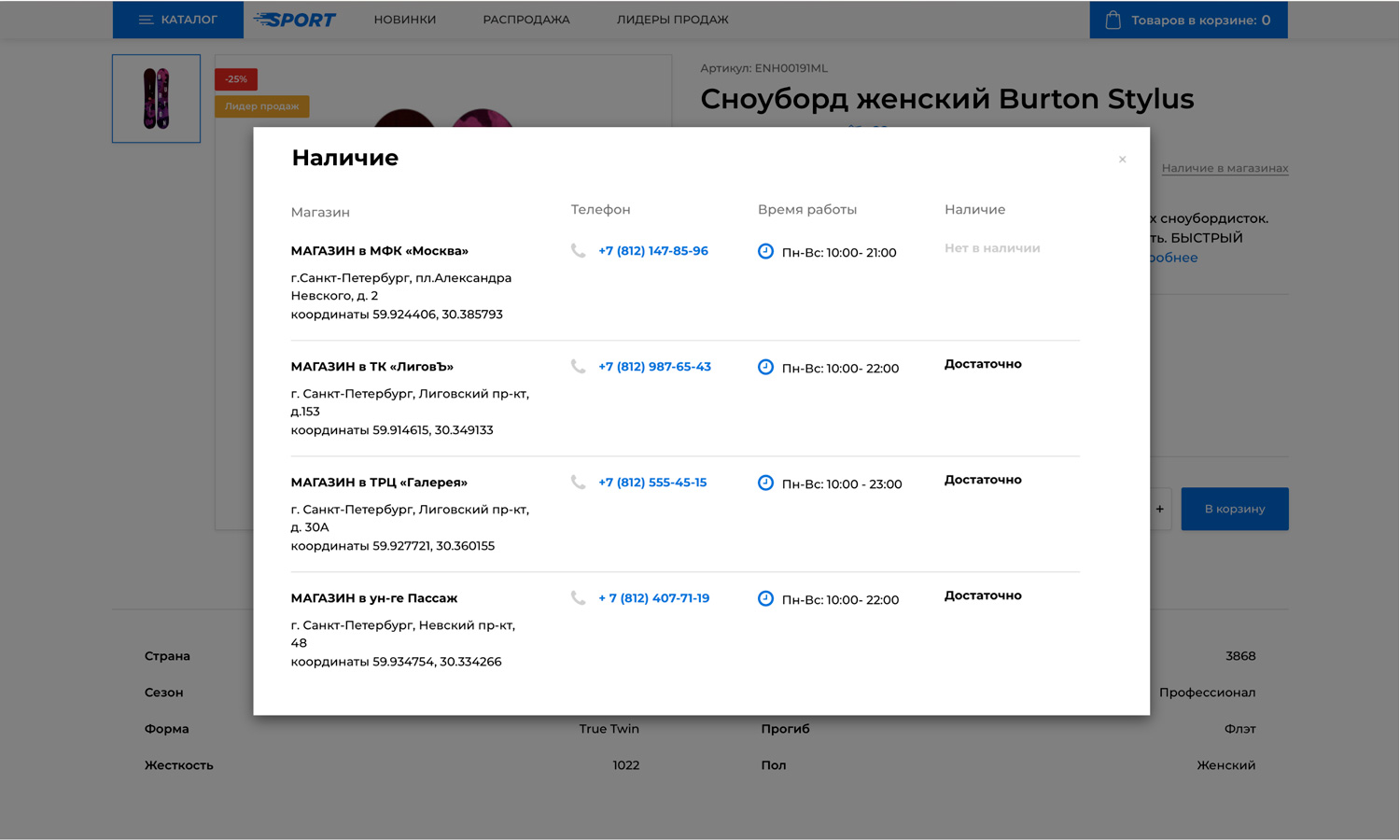Close the Наличие popup window

click(1122, 160)
